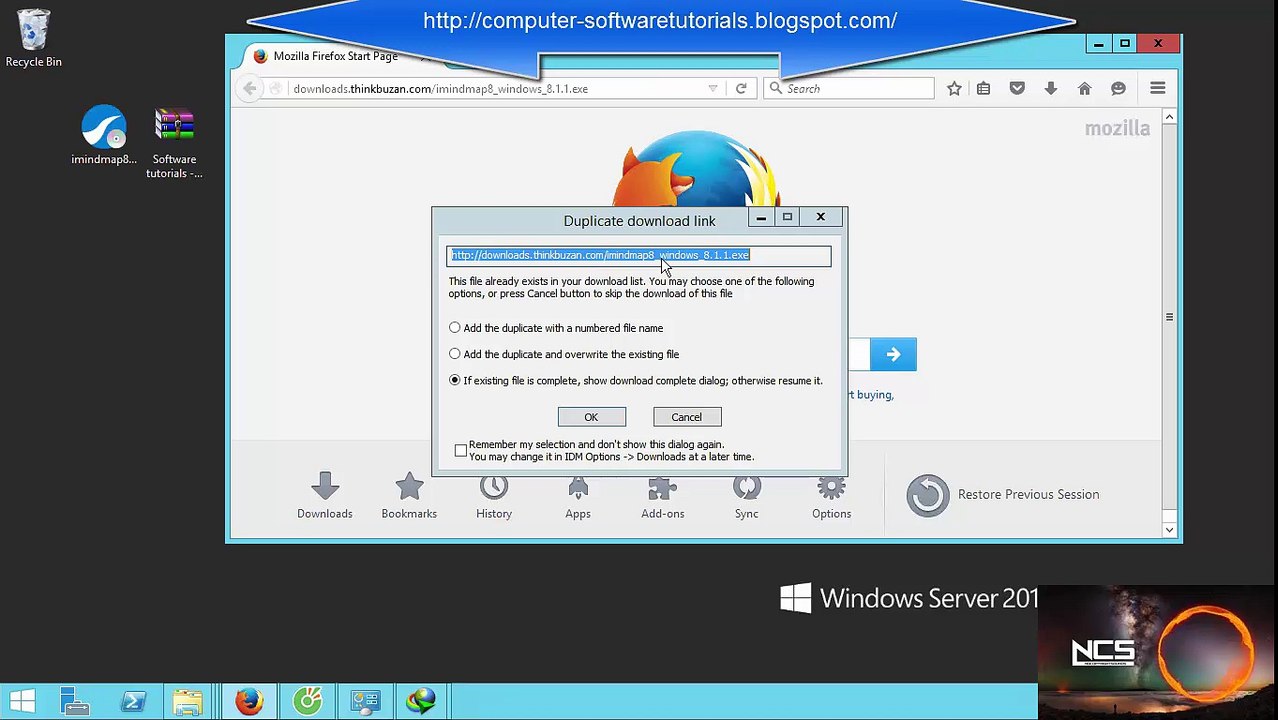Click the Firefox Search box
This screenshot has width=1278, height=720.
pos(850,89)
